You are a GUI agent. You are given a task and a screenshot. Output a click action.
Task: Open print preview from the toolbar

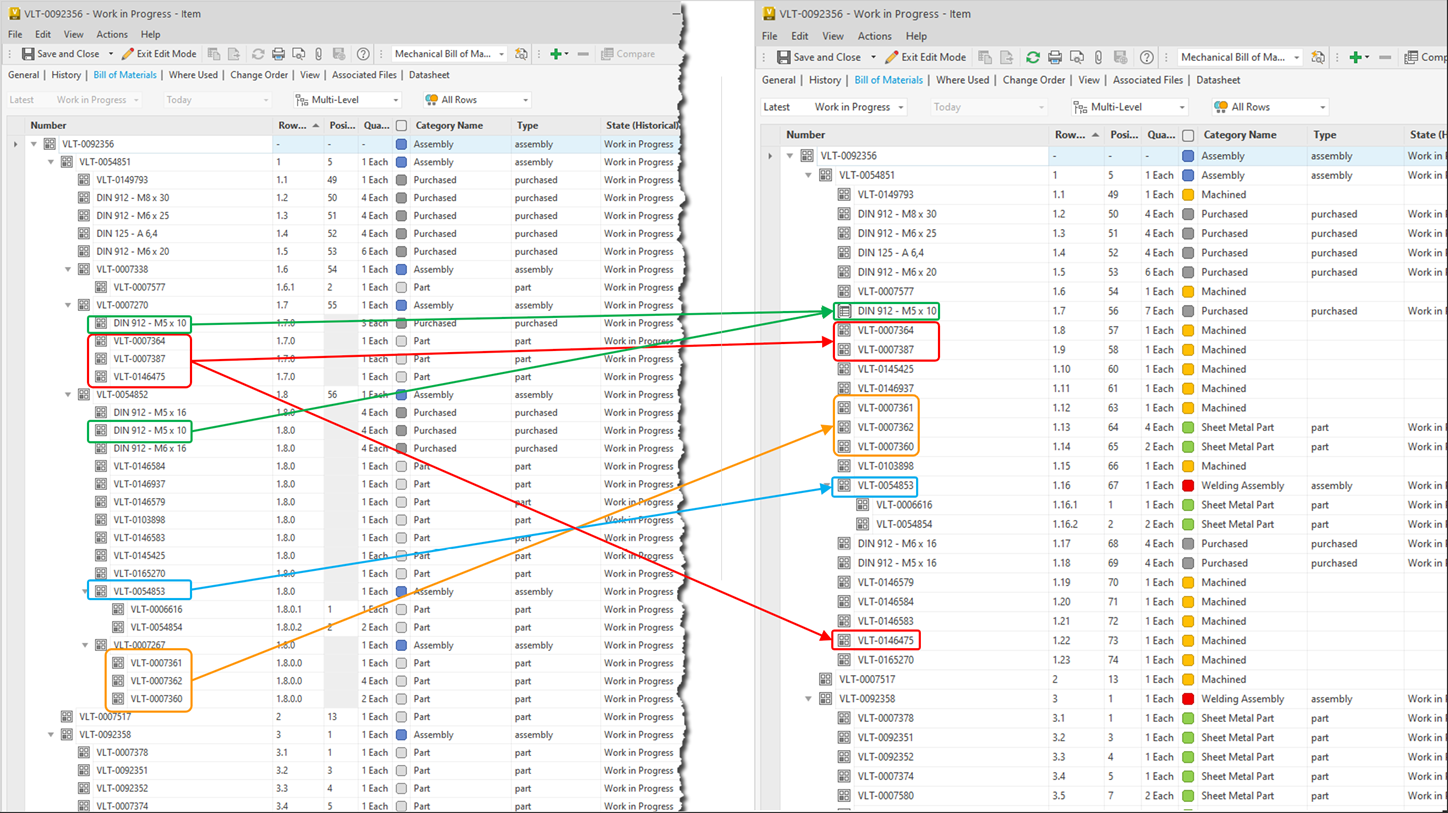pos(300,54)
